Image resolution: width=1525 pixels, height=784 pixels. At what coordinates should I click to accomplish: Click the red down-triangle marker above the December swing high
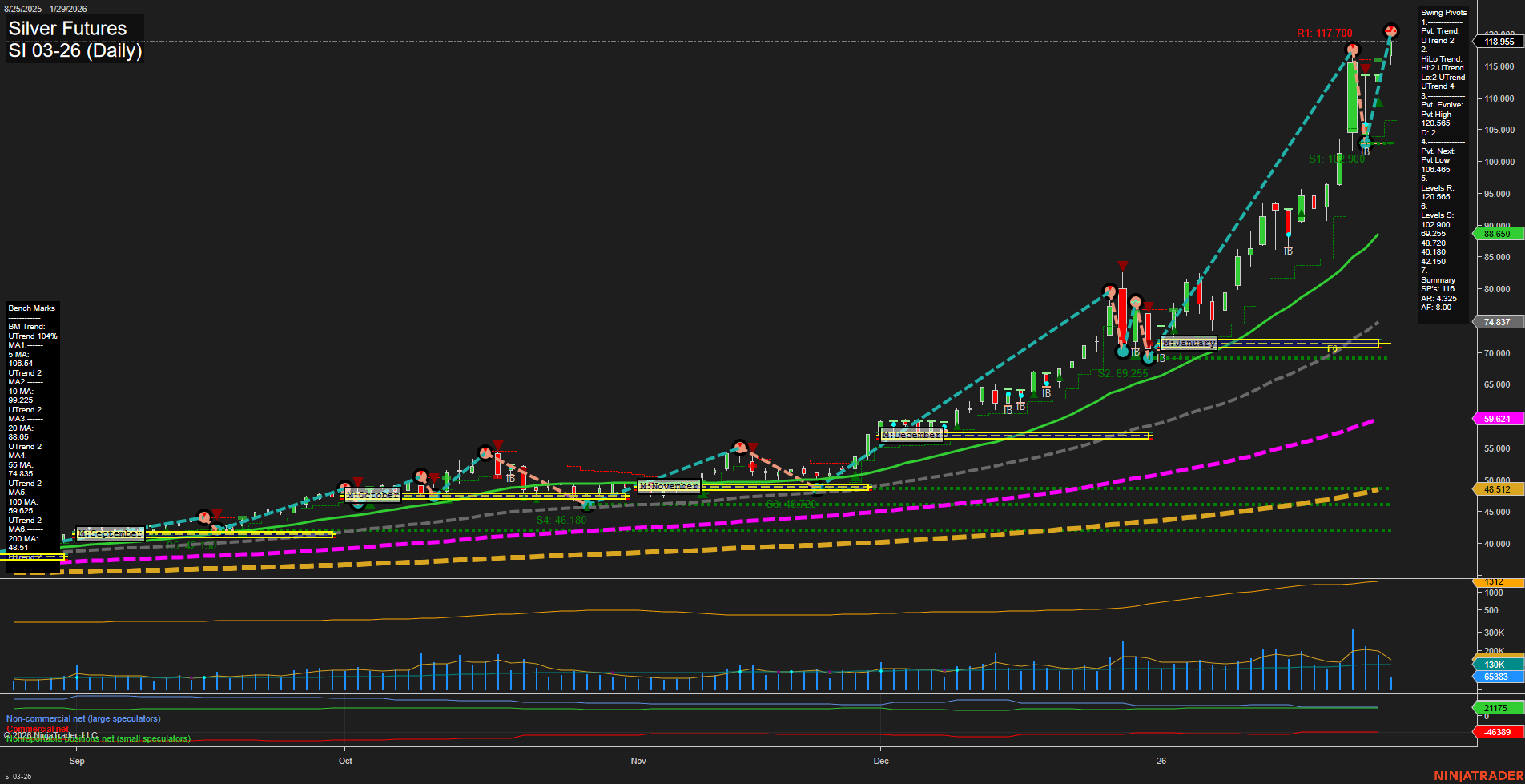pos(1123,265)
